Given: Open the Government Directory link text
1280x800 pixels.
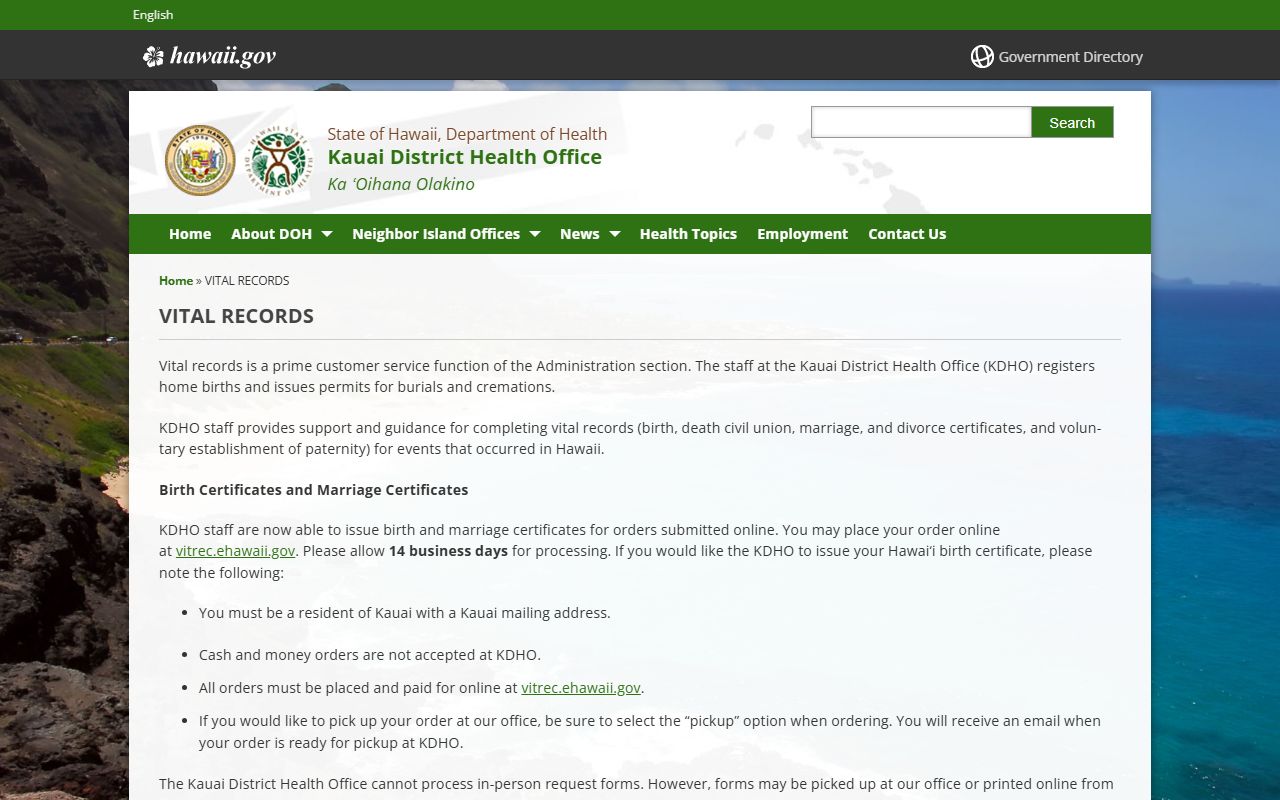Looking at the screenshot, I should tap(1070, 57).
